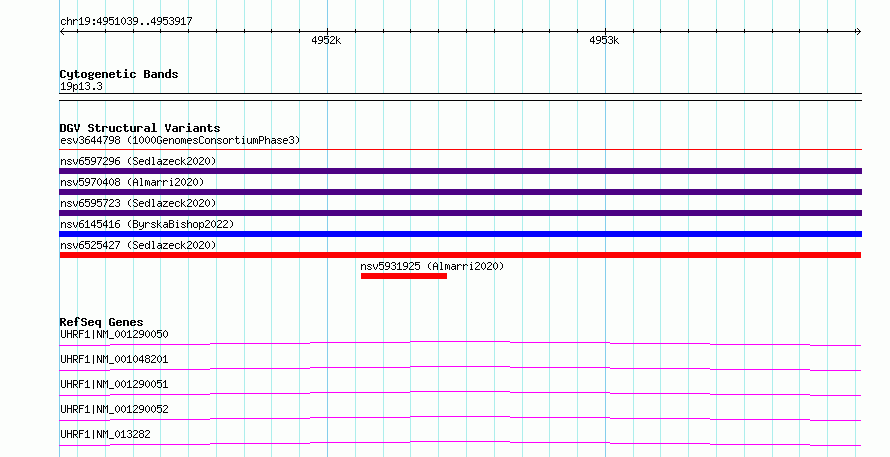Open the UHRF1|NM_001048201 transcript label

(x=114, y=359)
